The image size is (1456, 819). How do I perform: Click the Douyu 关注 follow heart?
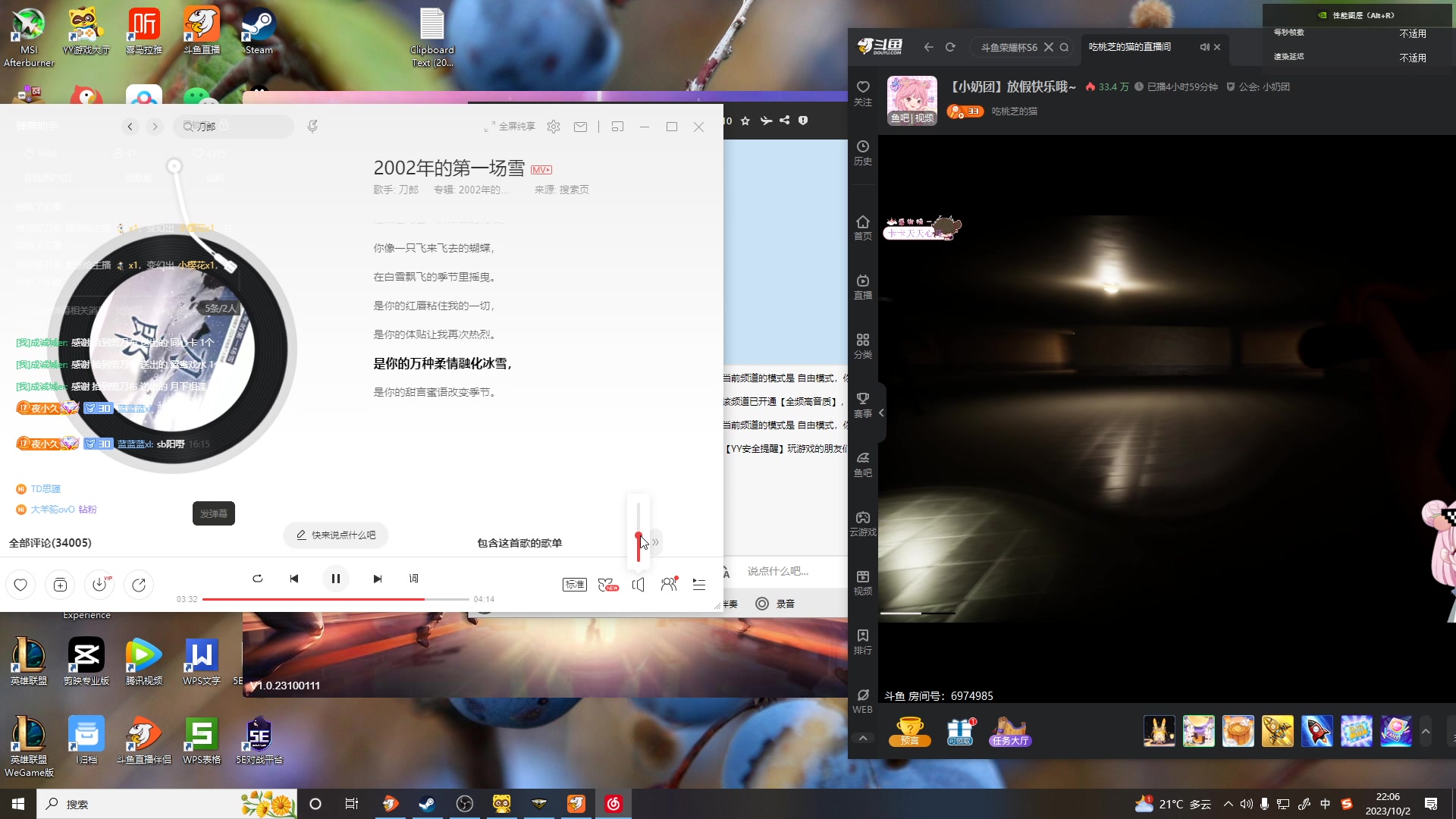click(x=863, y=93)
